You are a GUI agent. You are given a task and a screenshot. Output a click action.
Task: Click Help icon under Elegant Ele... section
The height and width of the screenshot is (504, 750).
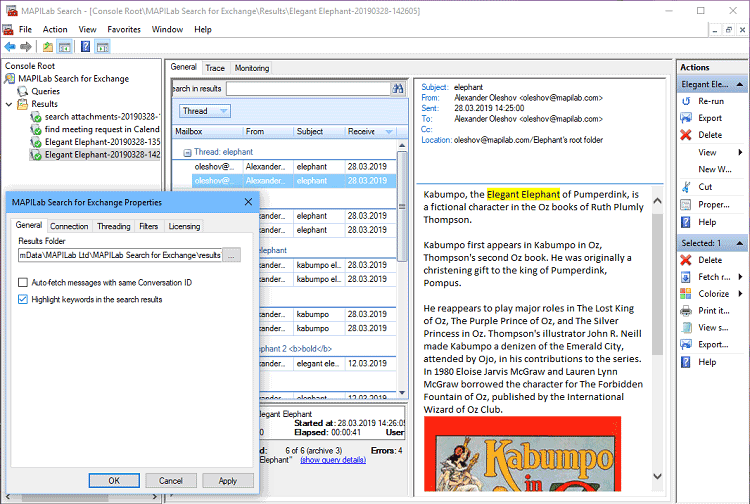[x=686, y=222]
